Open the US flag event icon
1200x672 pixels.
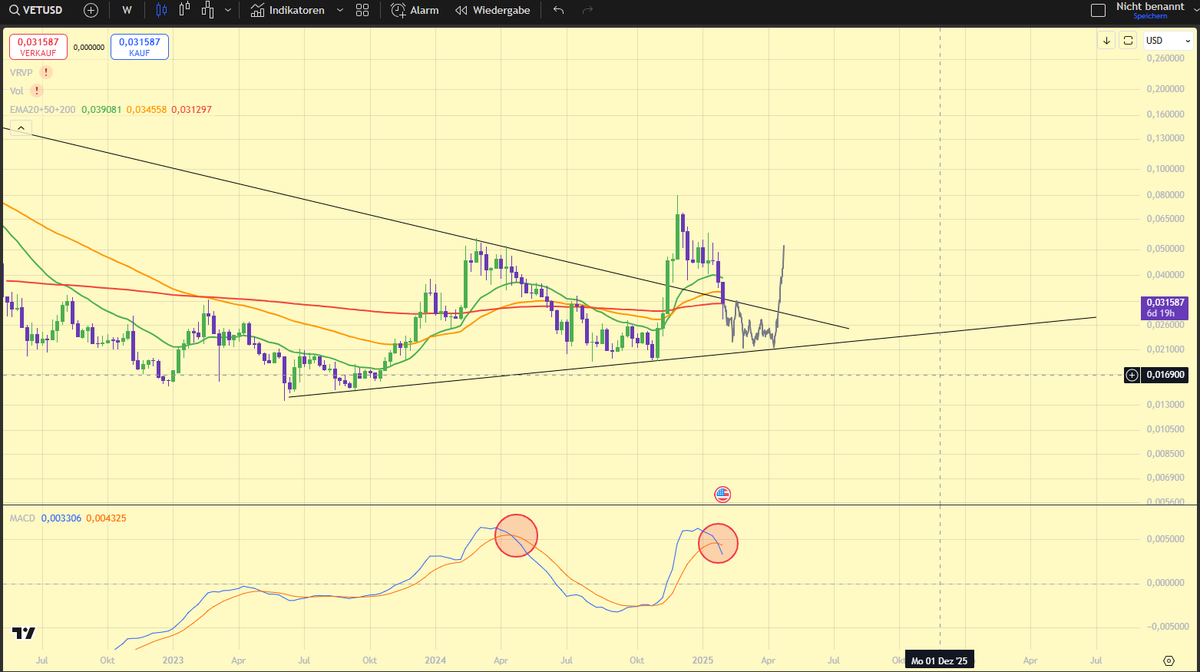click(722, 494)
